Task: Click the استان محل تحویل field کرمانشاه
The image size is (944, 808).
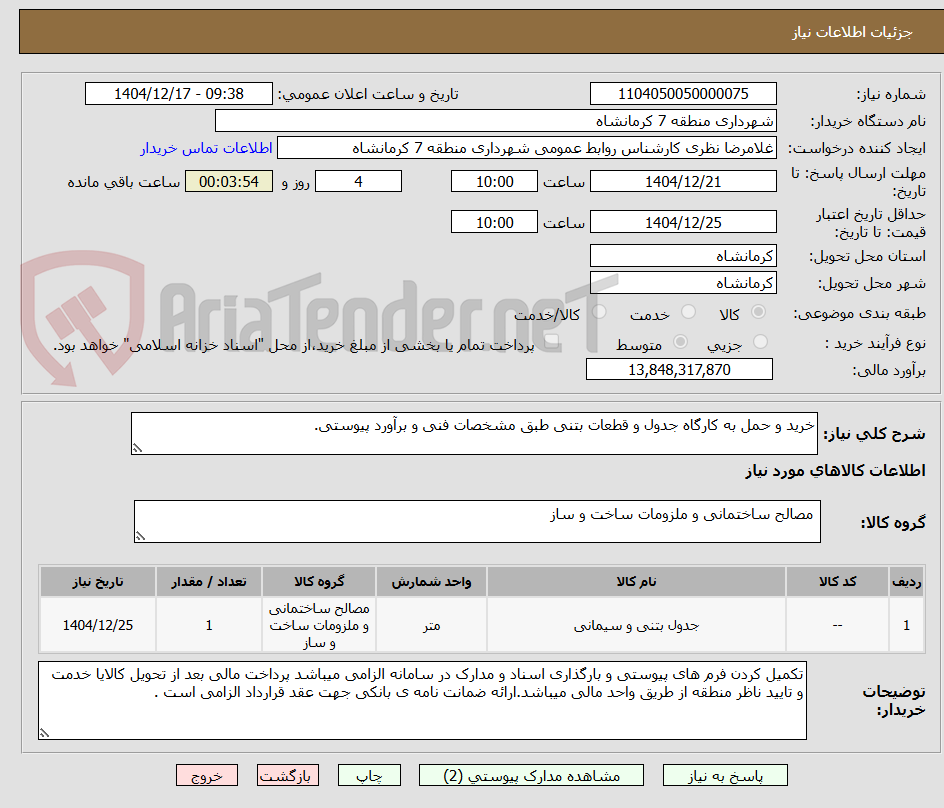Action: [683, 256]
